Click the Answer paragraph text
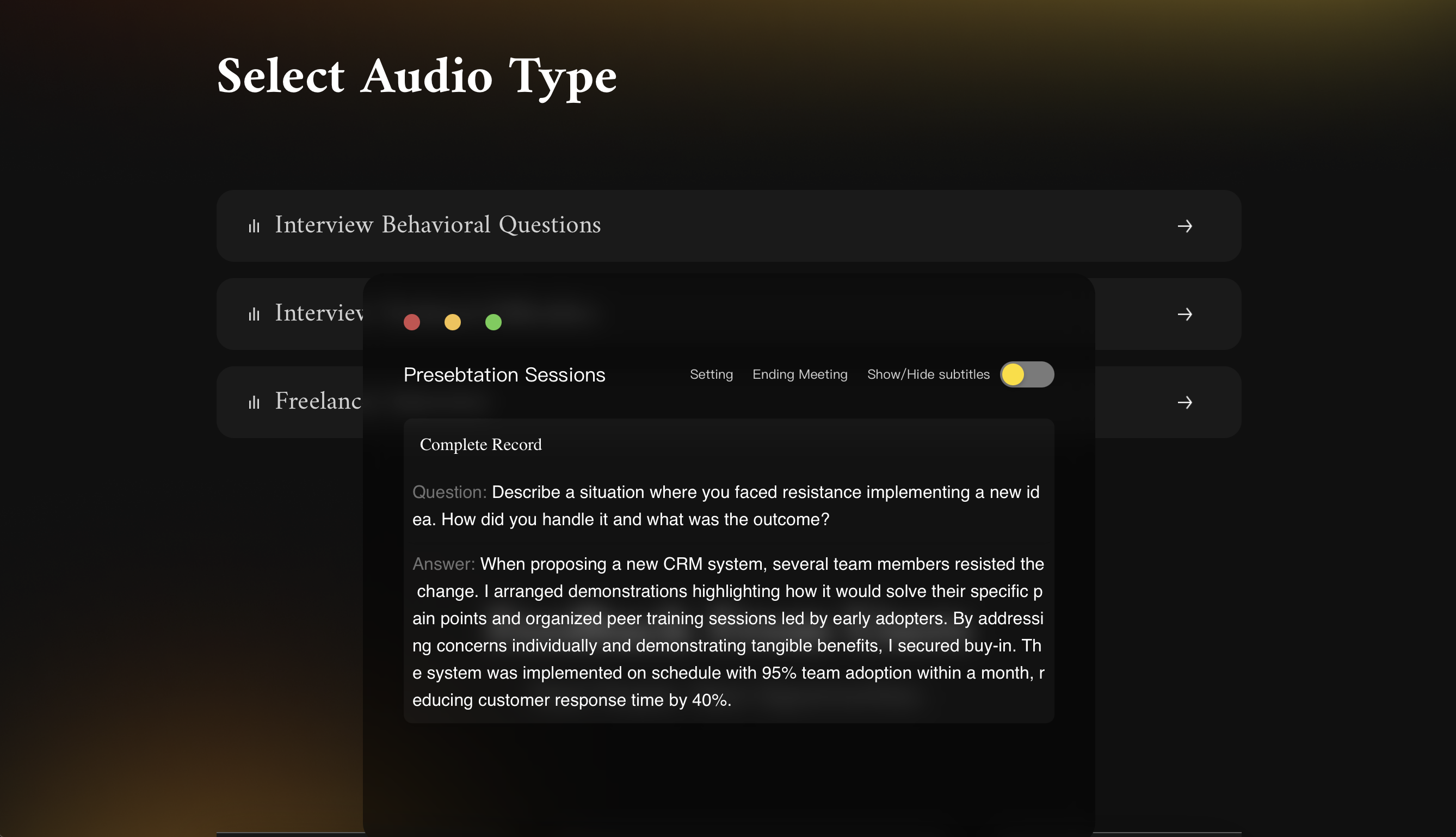Image resolution: width=1456 pixels, height=837 pixels. tap(727, 631)
